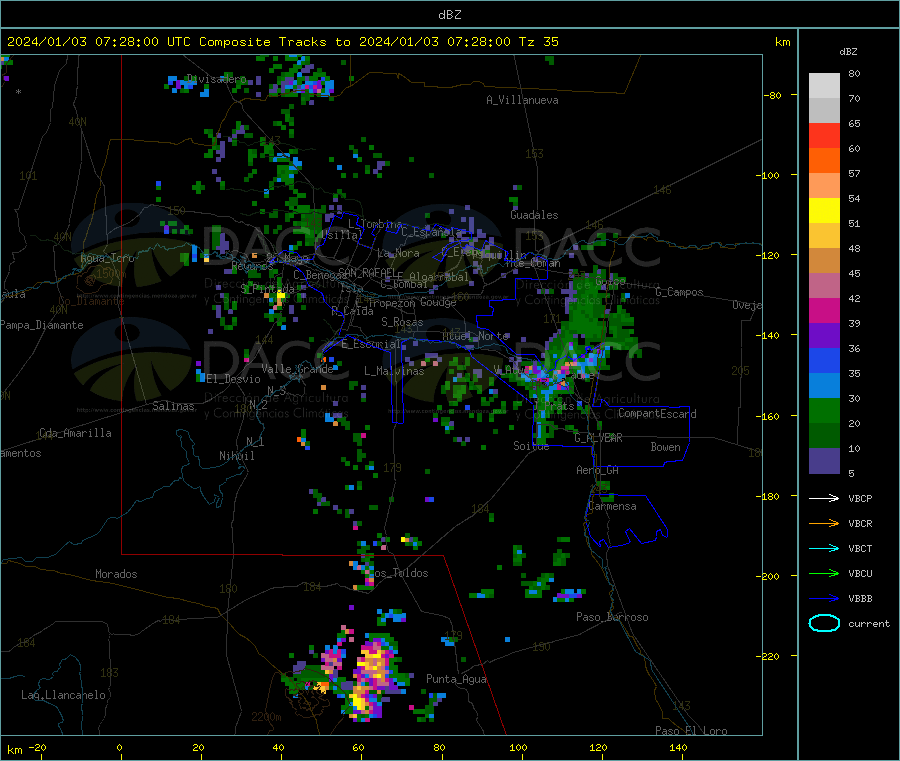Screen dimensions: 900x761
Task: Click the Guadales location label
Action: [534, 215]
